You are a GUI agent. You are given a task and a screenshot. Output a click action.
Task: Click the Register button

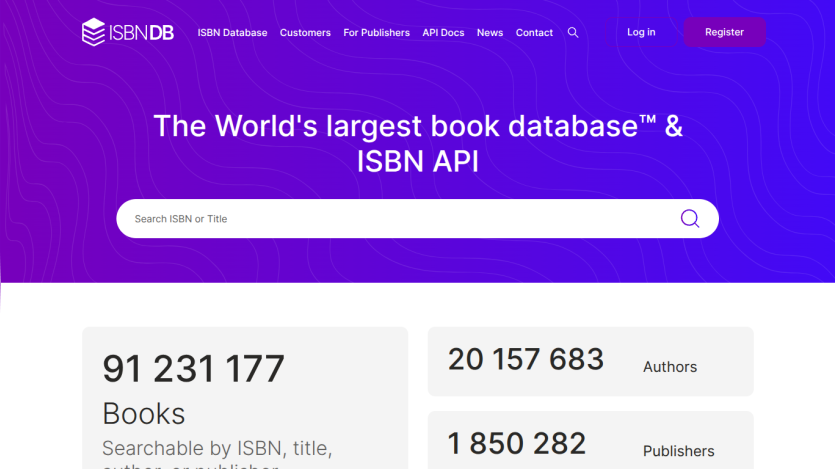[724, 32]
